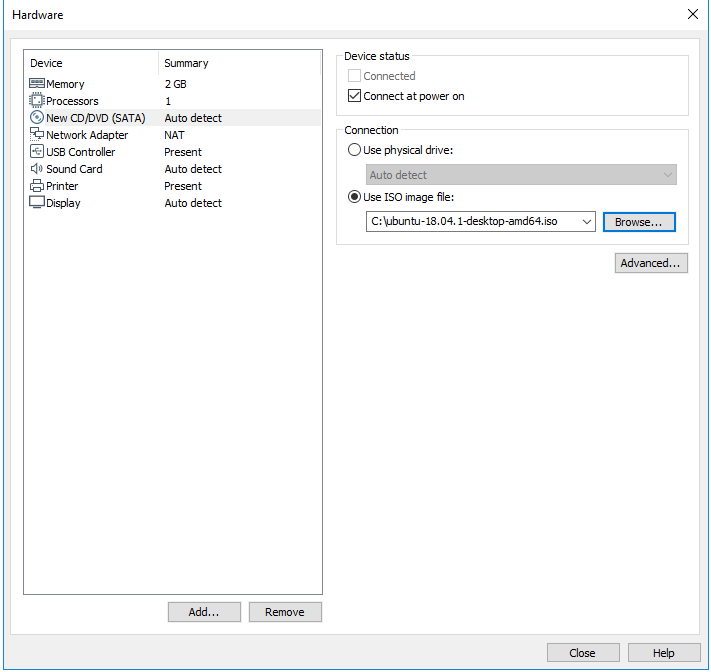The height and width of the screenshot is (672, 711).
Task: Choose Use ISO image file option
Action: 354,197
